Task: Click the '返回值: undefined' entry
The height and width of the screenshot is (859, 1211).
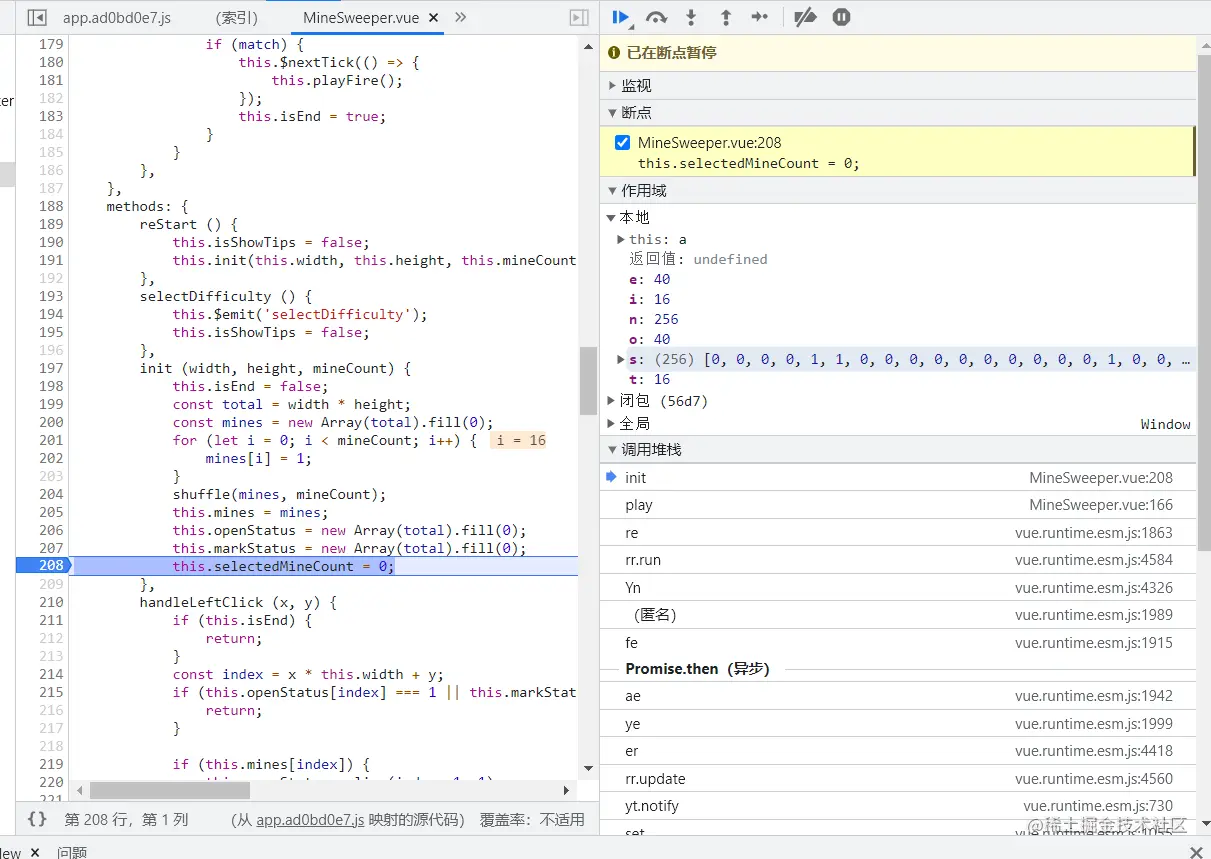Action: coord(698,259)
